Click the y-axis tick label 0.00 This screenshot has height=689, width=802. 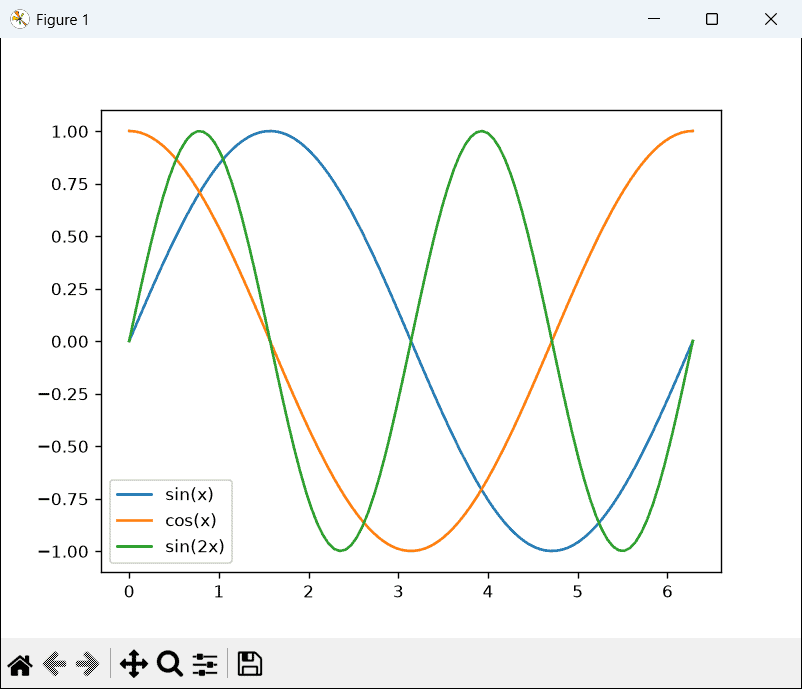[70, 342]
